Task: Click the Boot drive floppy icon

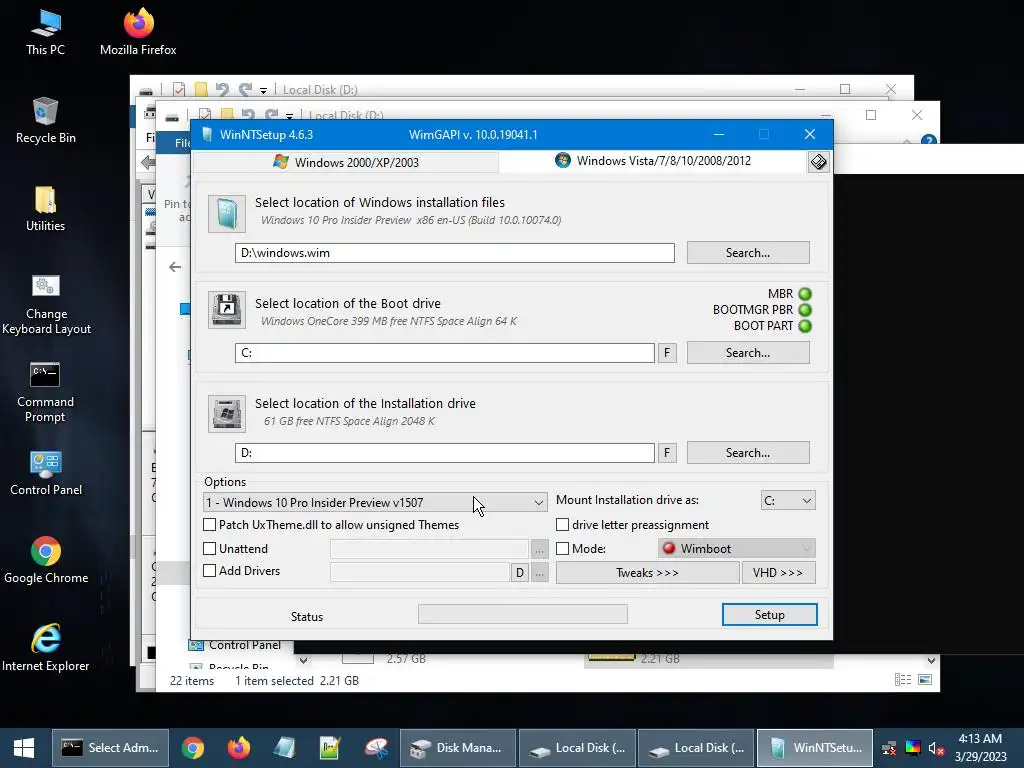Action: point(227,310)
